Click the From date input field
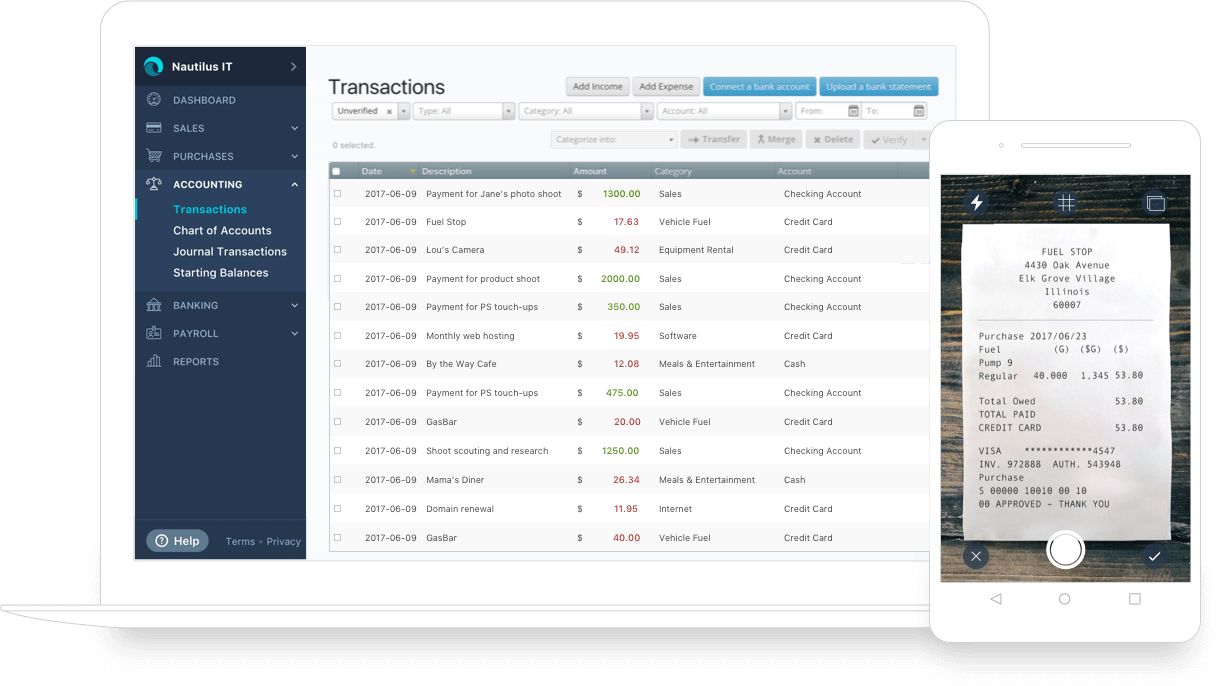 [x=822, y=111]
